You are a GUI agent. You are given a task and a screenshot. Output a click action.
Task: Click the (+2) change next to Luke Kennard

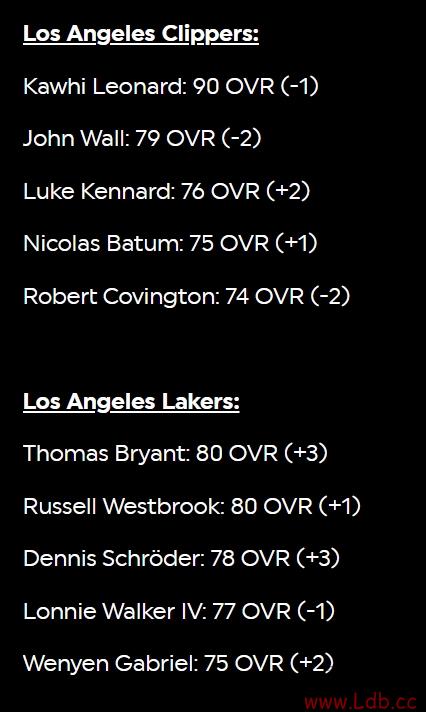pyautogui.click(x=288, y=191)
